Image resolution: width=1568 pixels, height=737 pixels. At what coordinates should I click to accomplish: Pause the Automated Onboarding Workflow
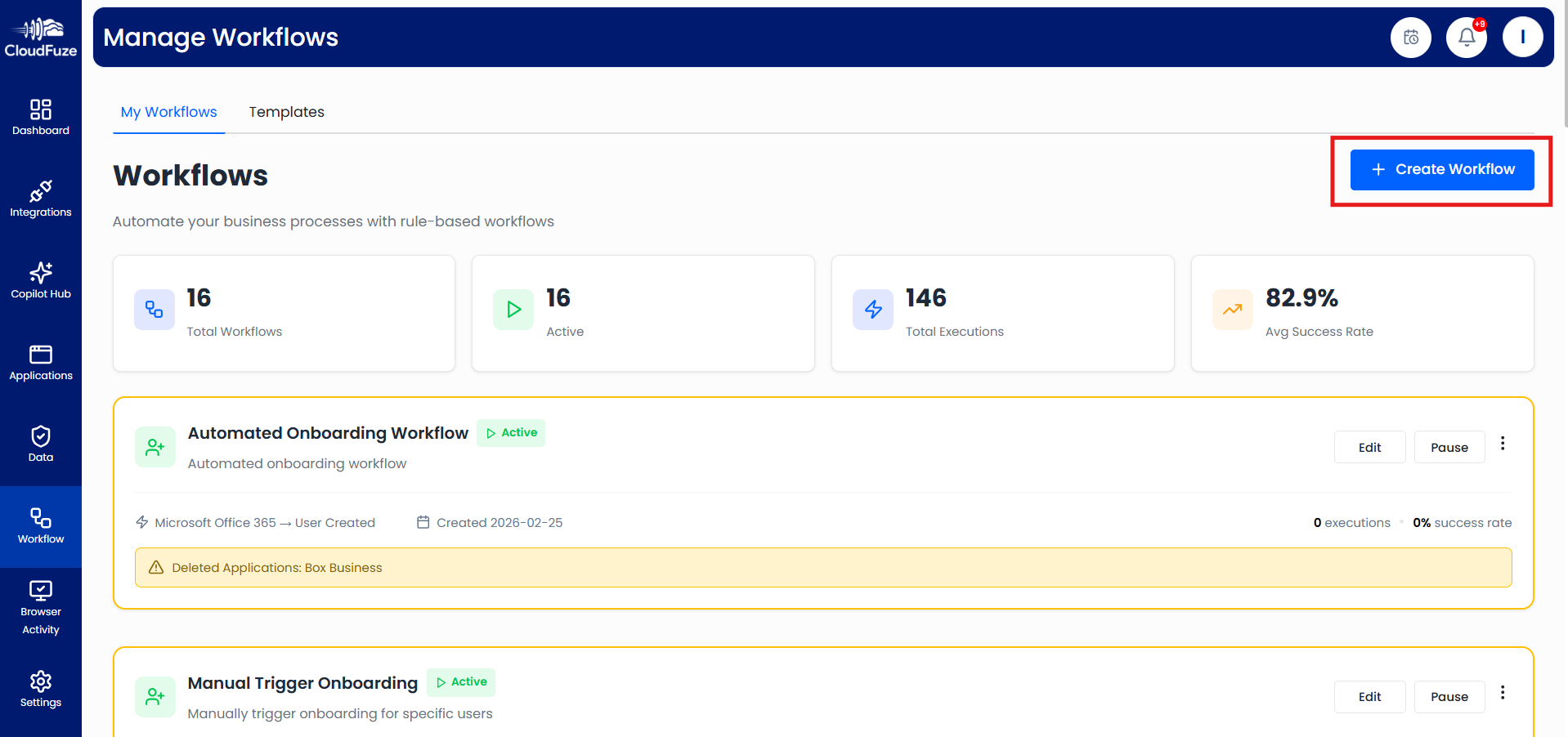pyautogui.click(x=1448, y=447)
